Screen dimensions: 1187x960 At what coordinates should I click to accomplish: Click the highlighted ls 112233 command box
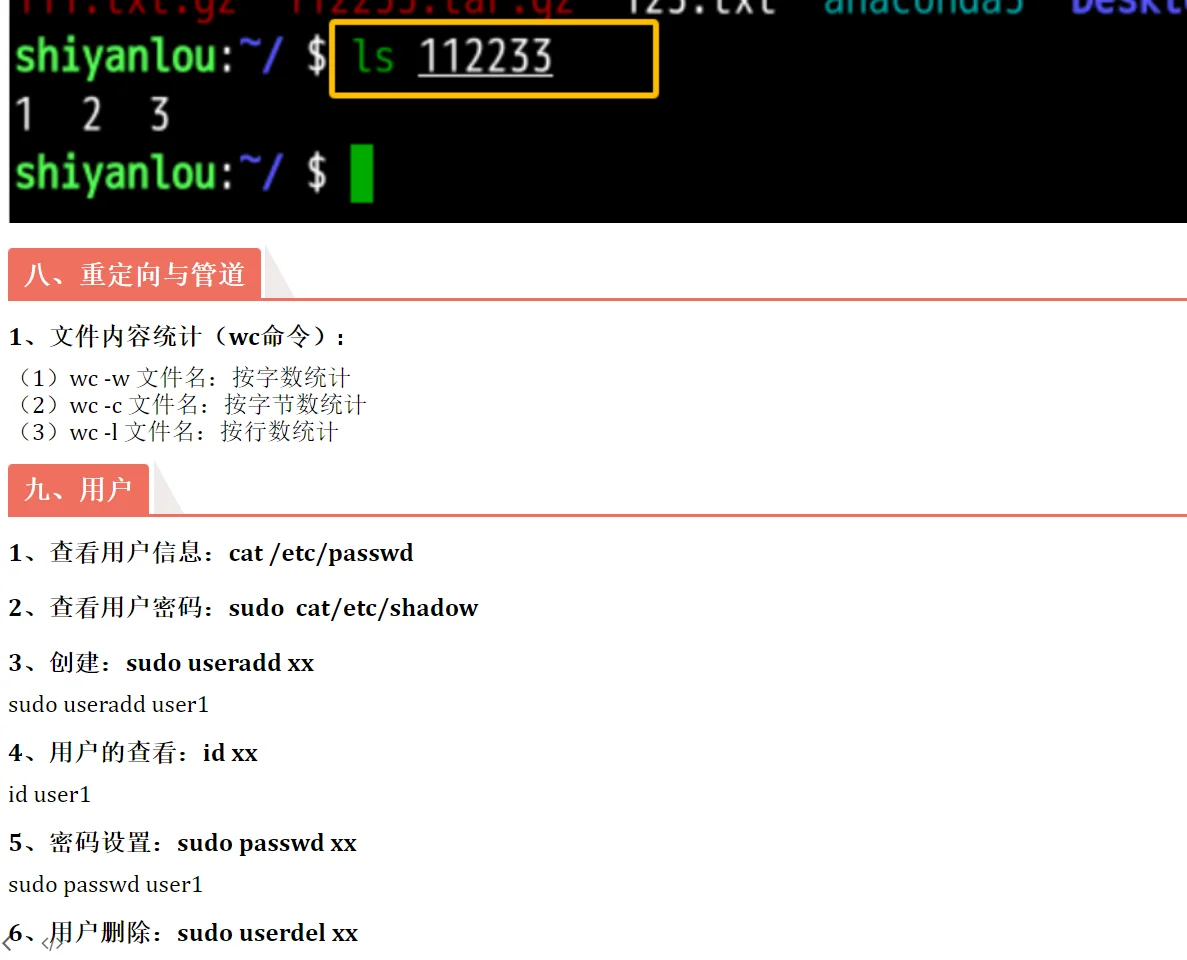pos(493,58)
